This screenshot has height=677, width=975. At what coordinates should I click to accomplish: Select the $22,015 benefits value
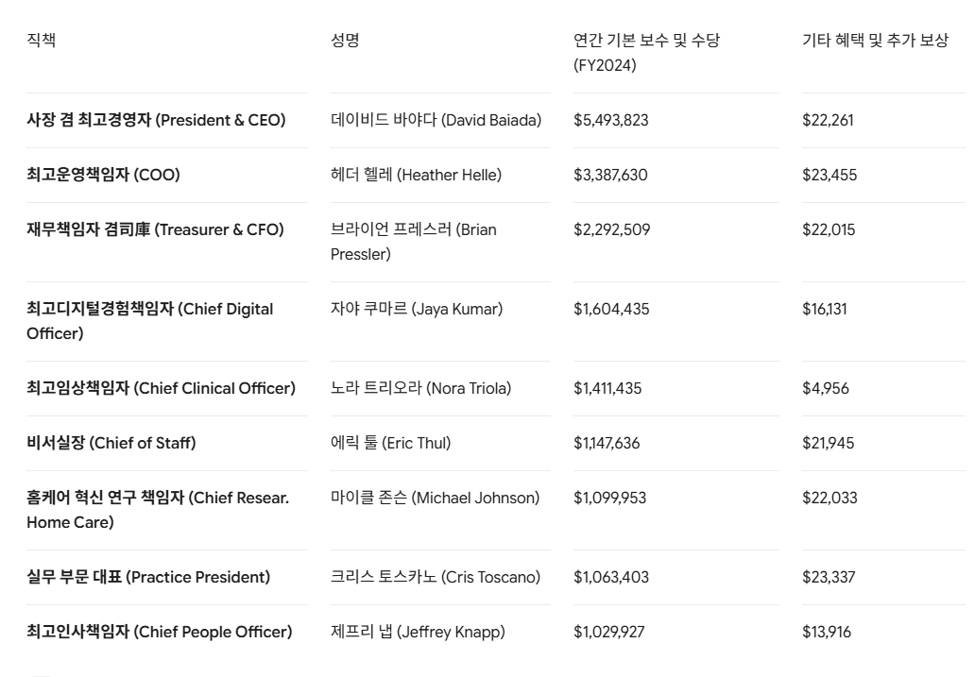[828, 229]
